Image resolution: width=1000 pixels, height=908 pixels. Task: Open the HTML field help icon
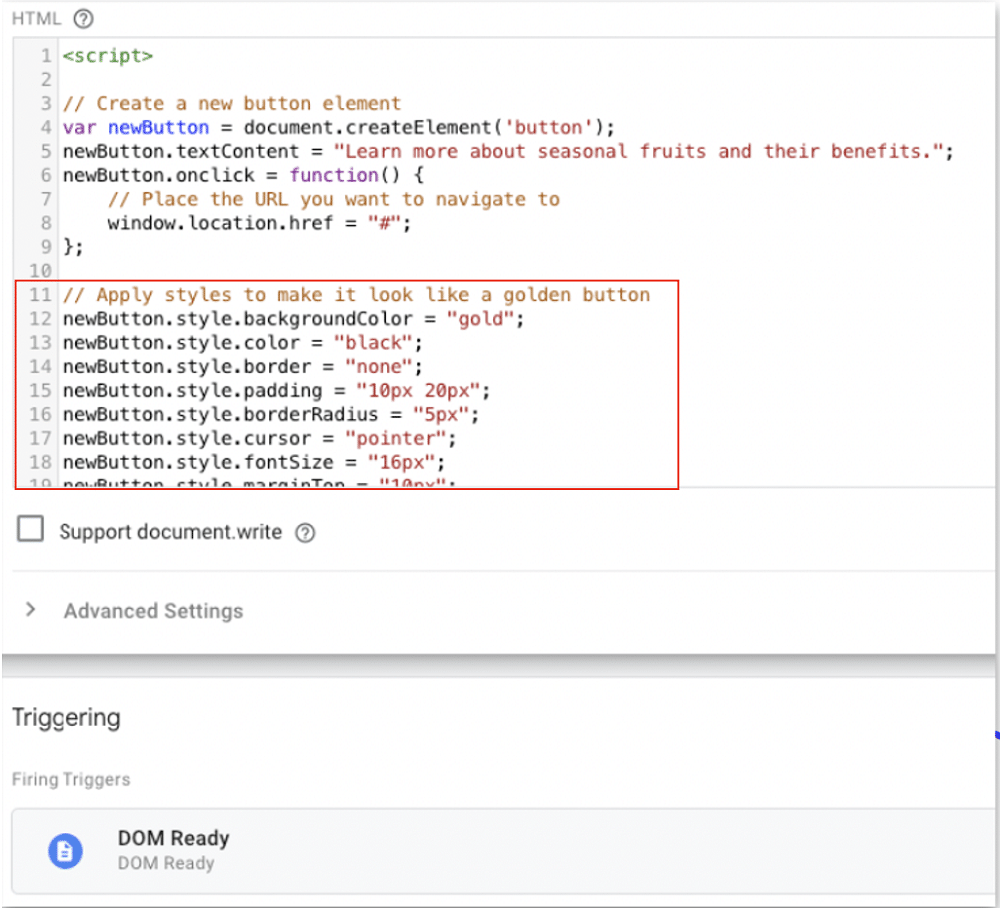coord(83,19)
